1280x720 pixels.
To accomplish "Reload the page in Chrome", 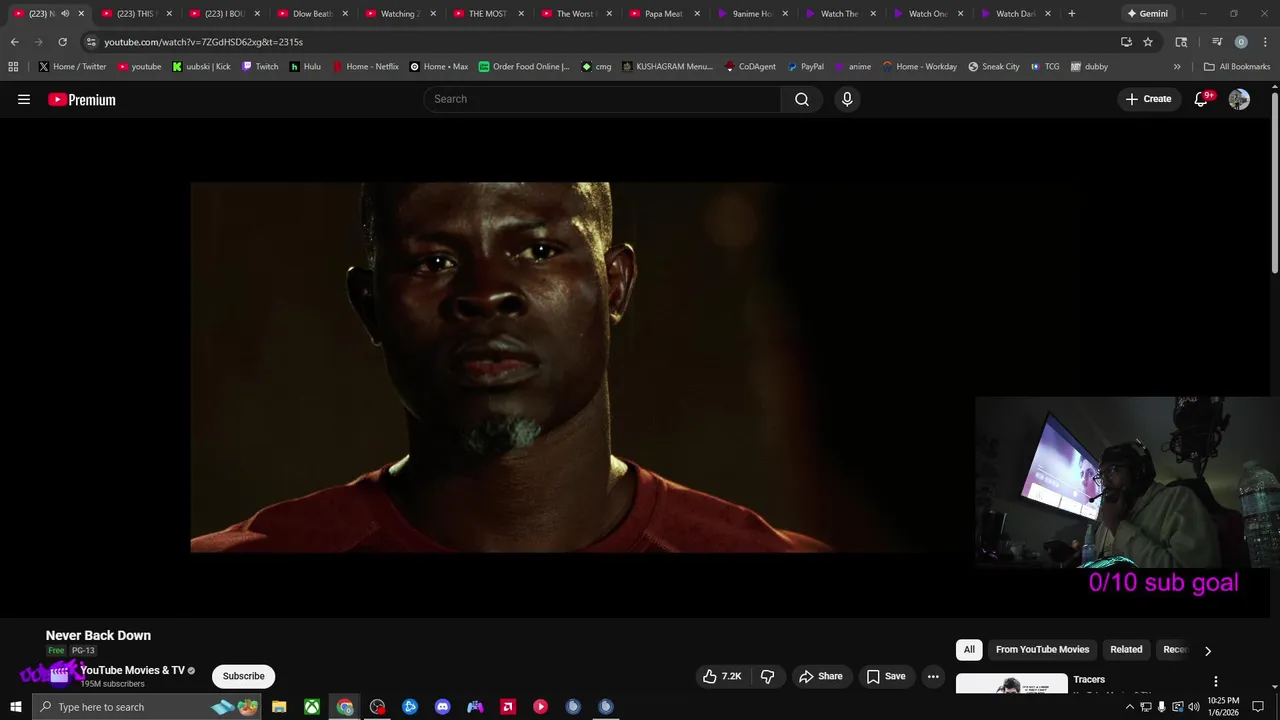I will pyautogui.click(x=62, y=42).
